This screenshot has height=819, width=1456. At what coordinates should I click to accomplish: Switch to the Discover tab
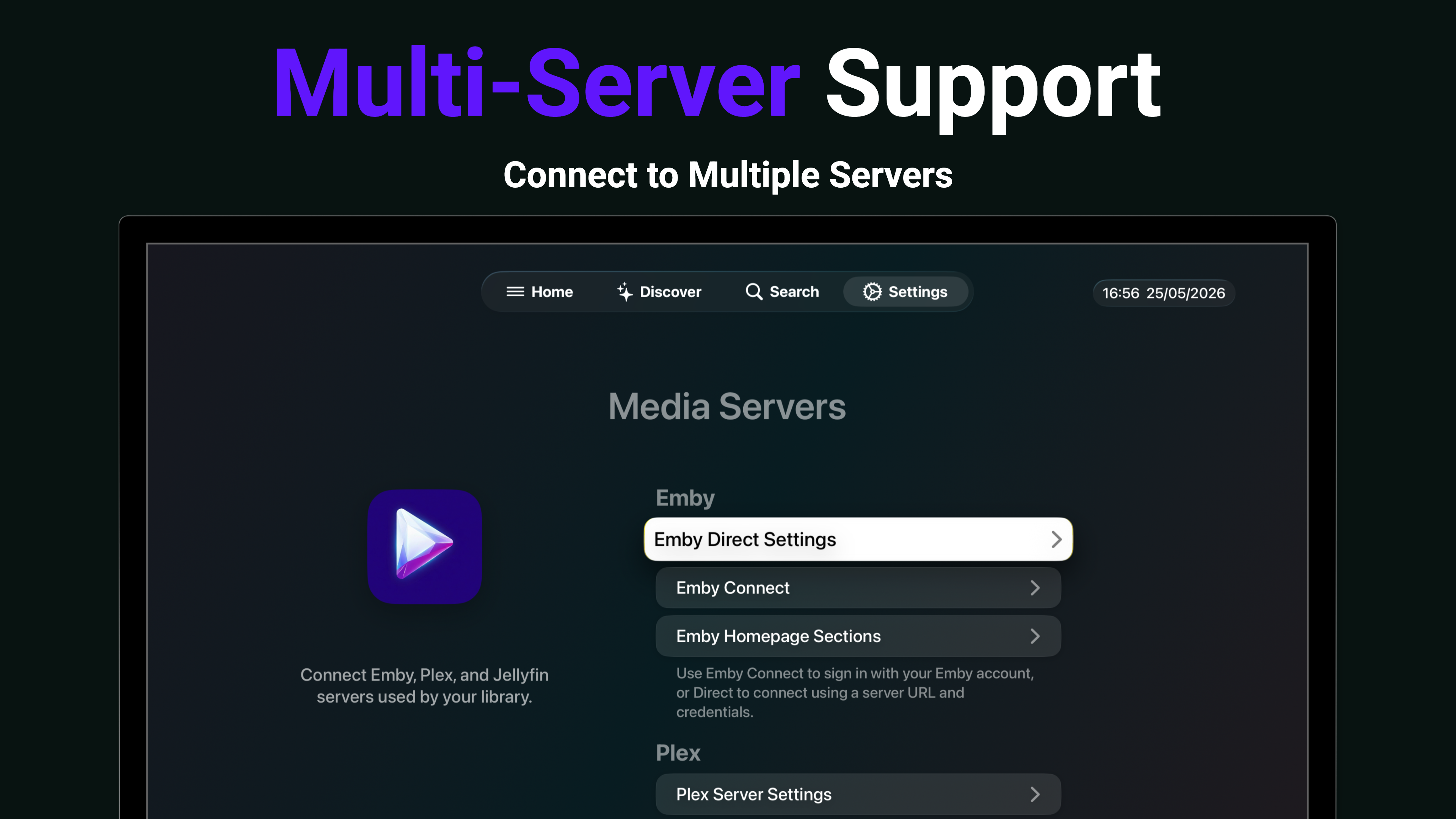tap(659, 292)
